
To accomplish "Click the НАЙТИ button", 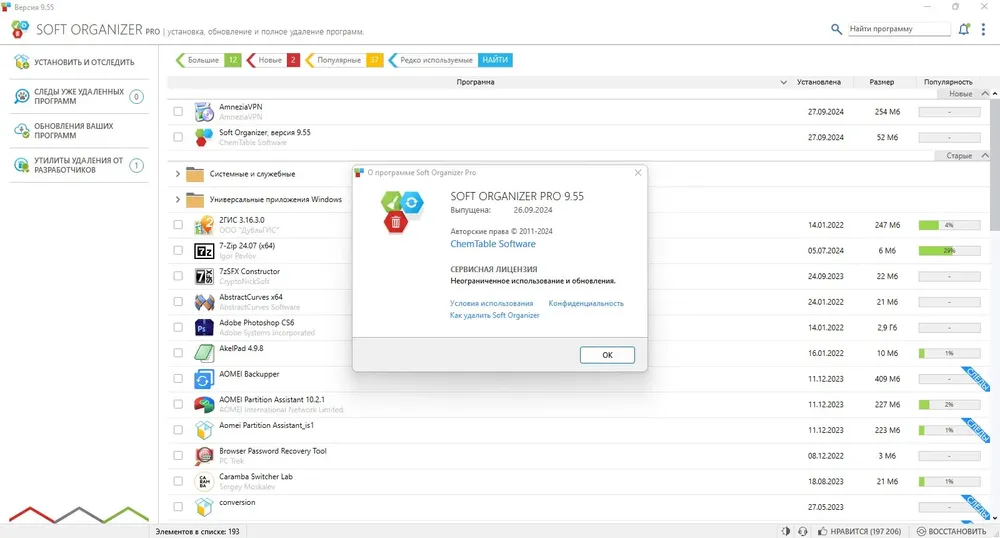I will tap(495, 60).
